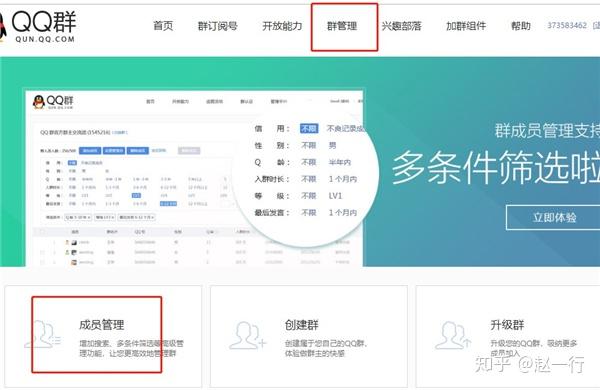Open the 创建群 card title

301,325
